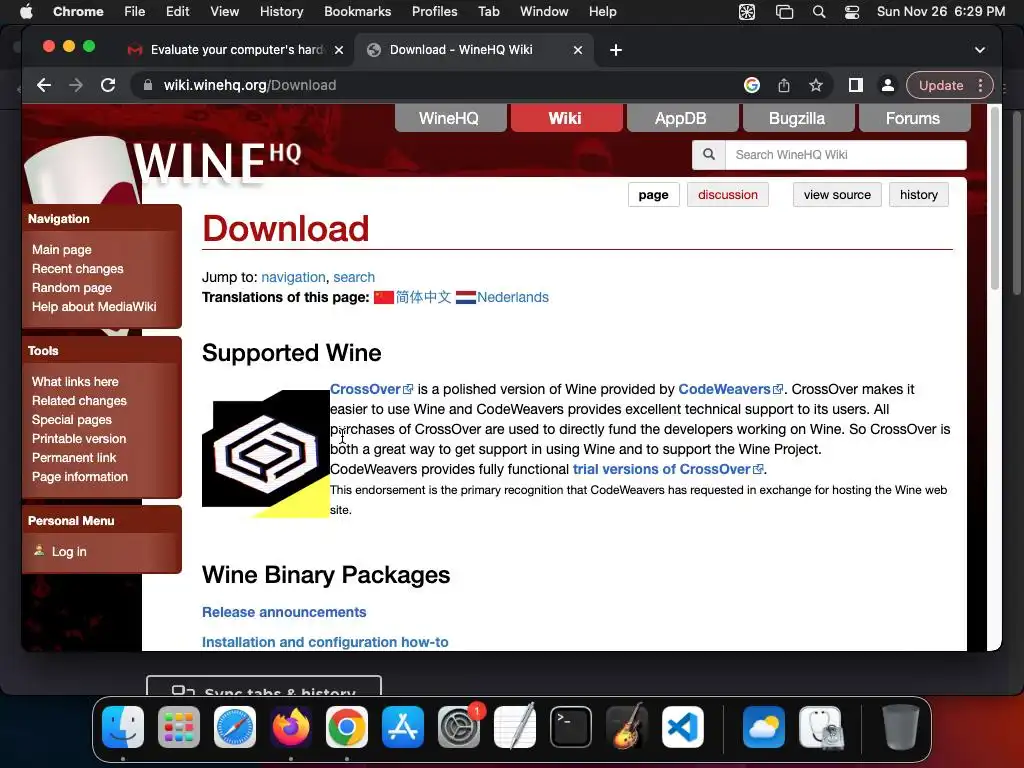Open the WineHQ site tab
The image size is (1024, 768).
click(x=451, y=118)
